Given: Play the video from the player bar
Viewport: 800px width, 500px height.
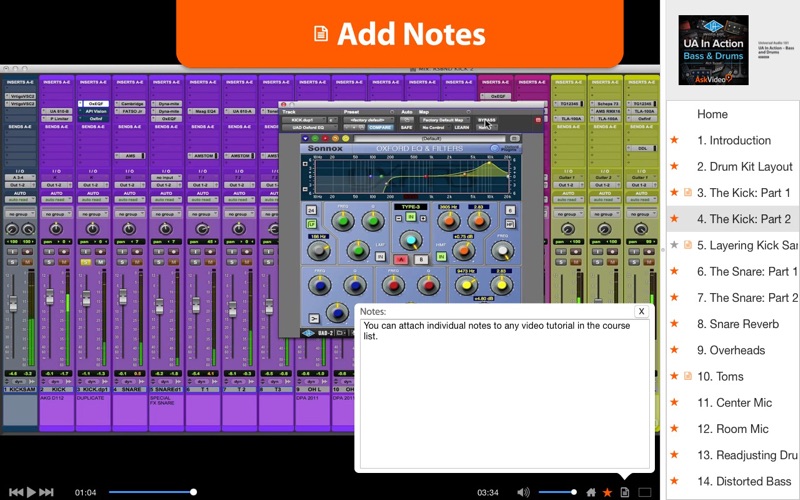Looking at the screenshot, I should tap(31, 492).
